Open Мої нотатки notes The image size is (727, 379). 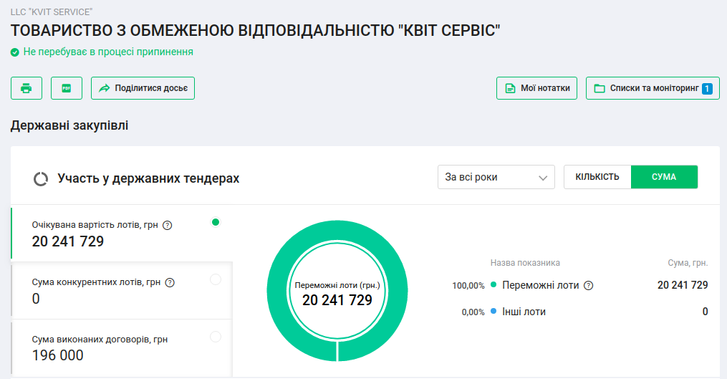tap(536, 88)
